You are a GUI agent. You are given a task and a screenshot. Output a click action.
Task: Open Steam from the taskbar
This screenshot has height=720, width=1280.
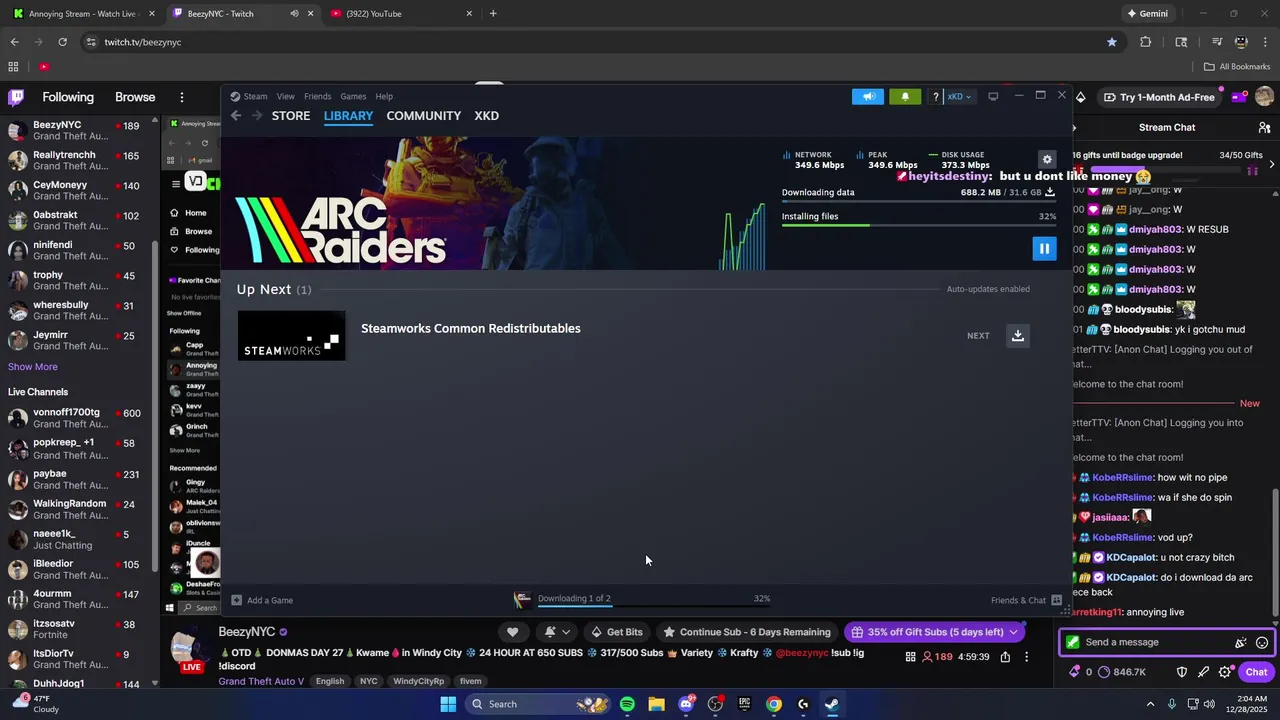(832, 704)
